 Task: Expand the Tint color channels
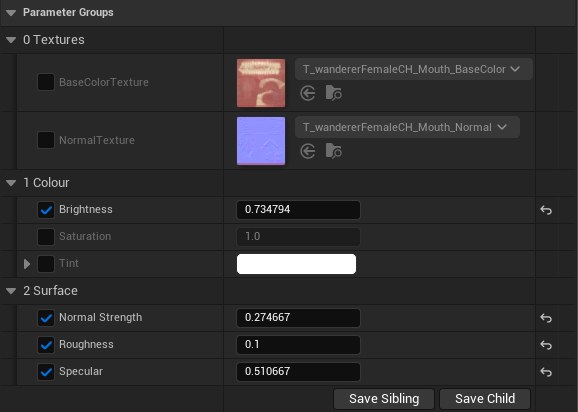(27, 264)
